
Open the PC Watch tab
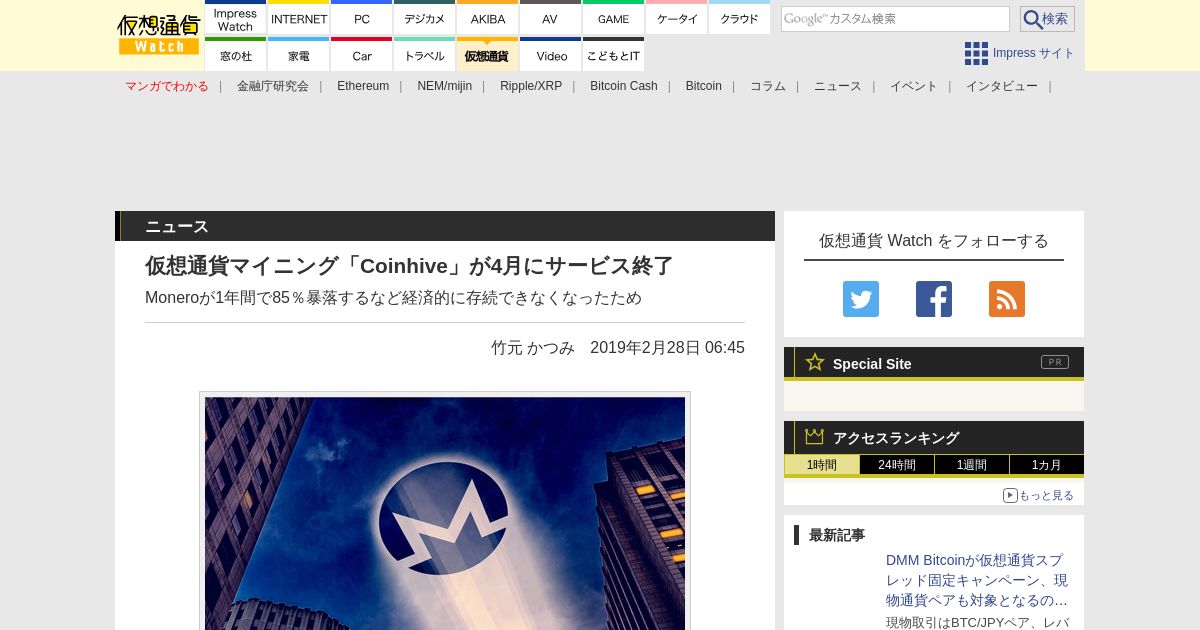(x=362, y=18)
